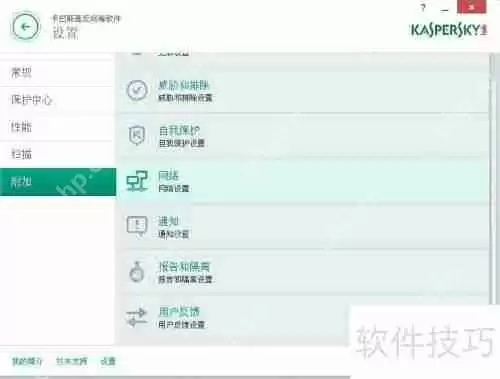Click the 通知 message bubble icon

(x=137, y=227)
